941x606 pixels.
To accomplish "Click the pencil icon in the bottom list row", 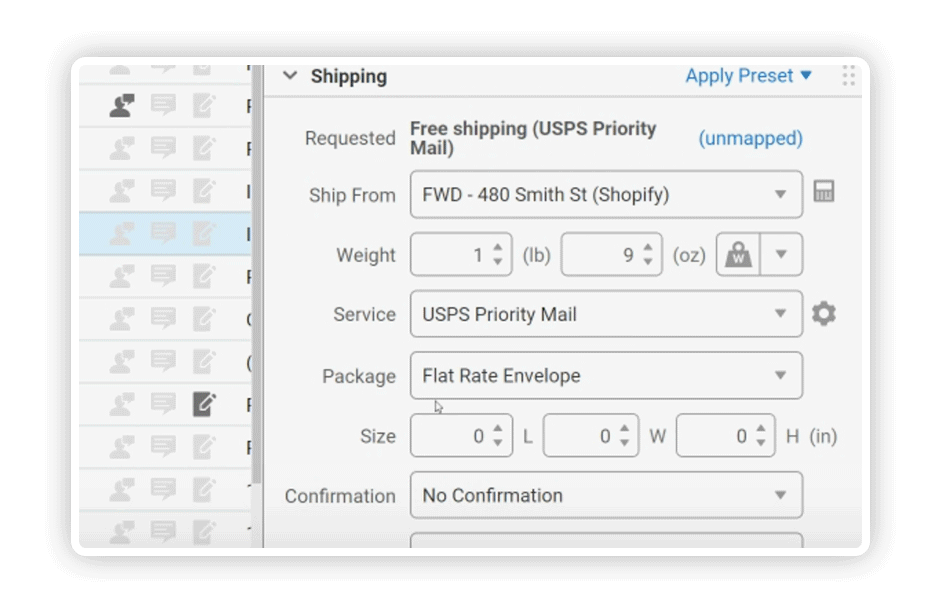I will [x=205, y=532].
